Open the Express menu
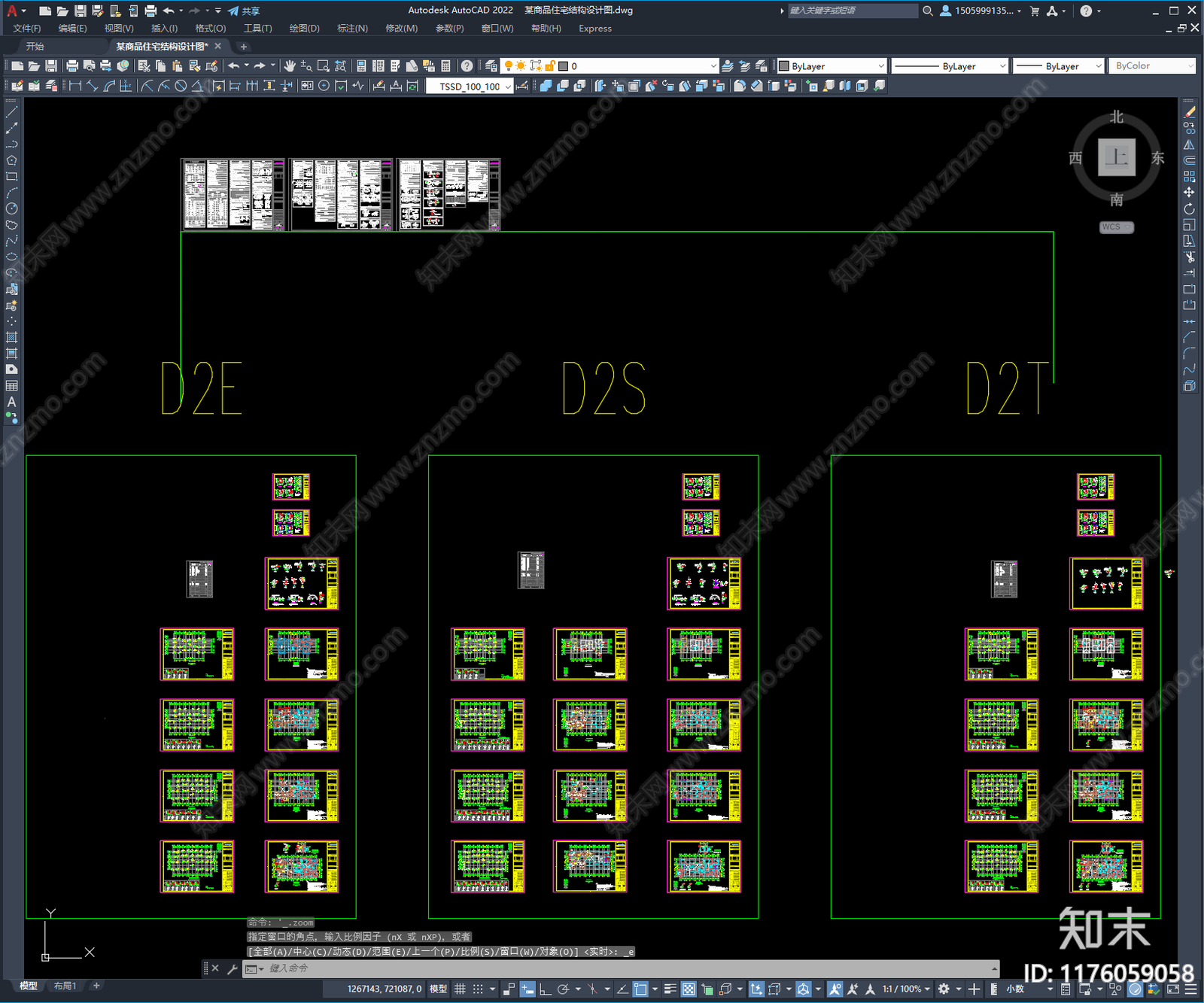 [x=595, y=29]
